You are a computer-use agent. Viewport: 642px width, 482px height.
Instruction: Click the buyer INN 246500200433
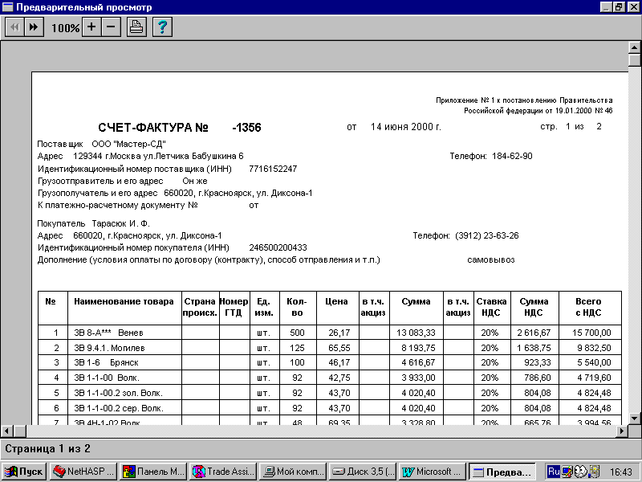tap(278, 248)
